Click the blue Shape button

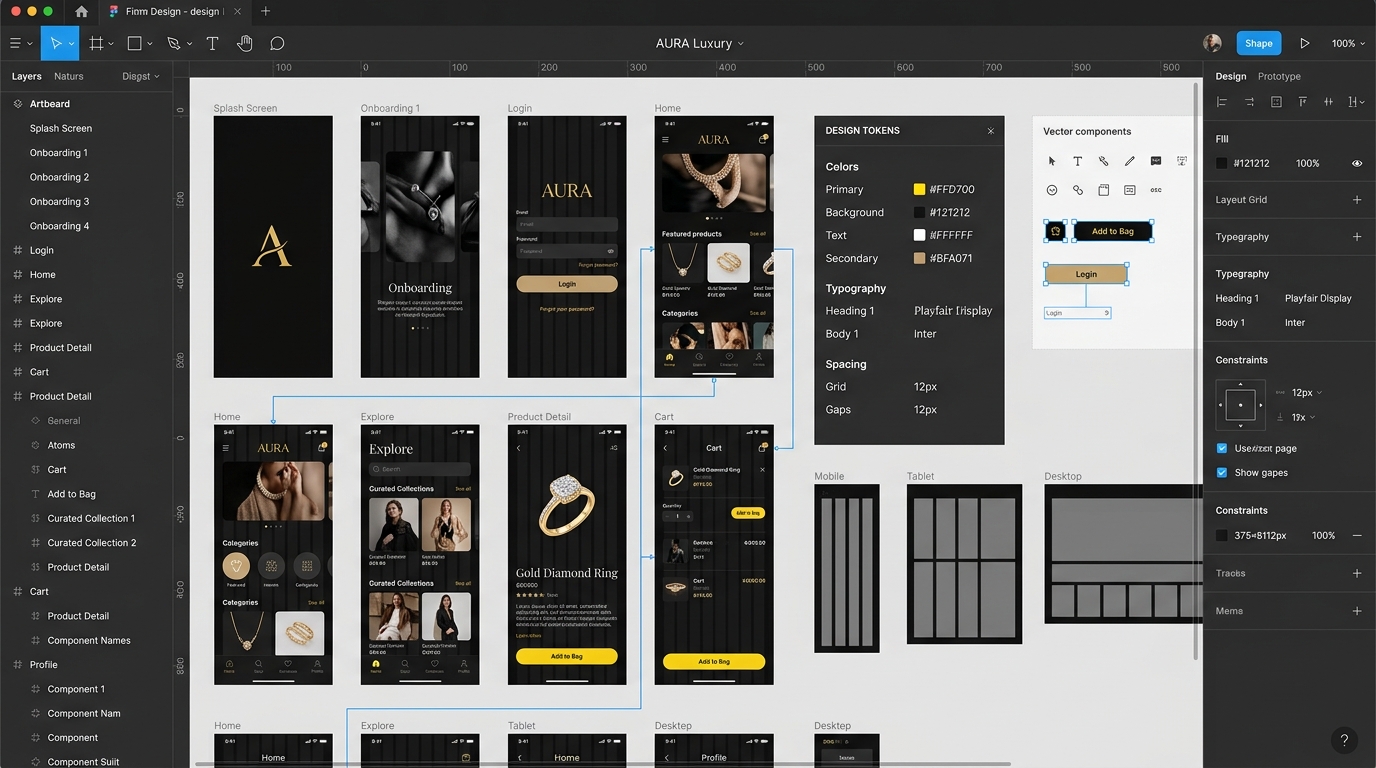(x=1259, y=43)
